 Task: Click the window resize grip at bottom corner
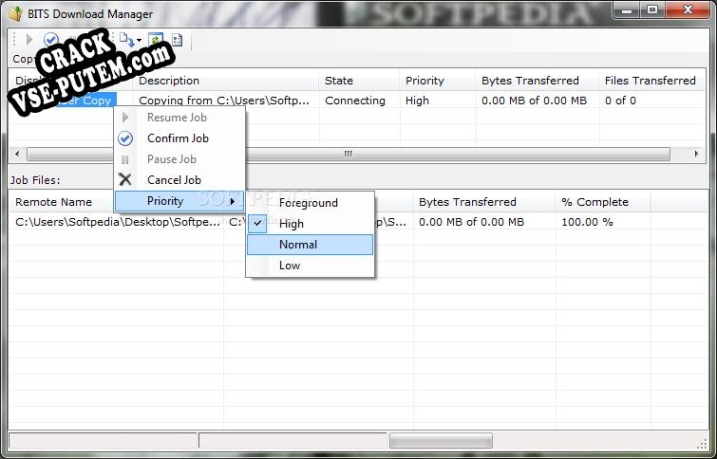[x=703, y=443]
